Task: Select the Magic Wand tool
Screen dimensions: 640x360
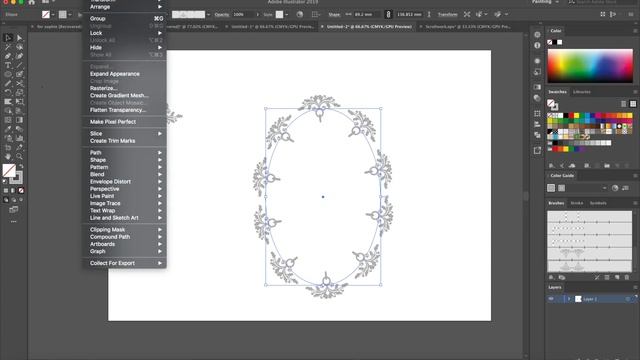Action: coord(8,47)
